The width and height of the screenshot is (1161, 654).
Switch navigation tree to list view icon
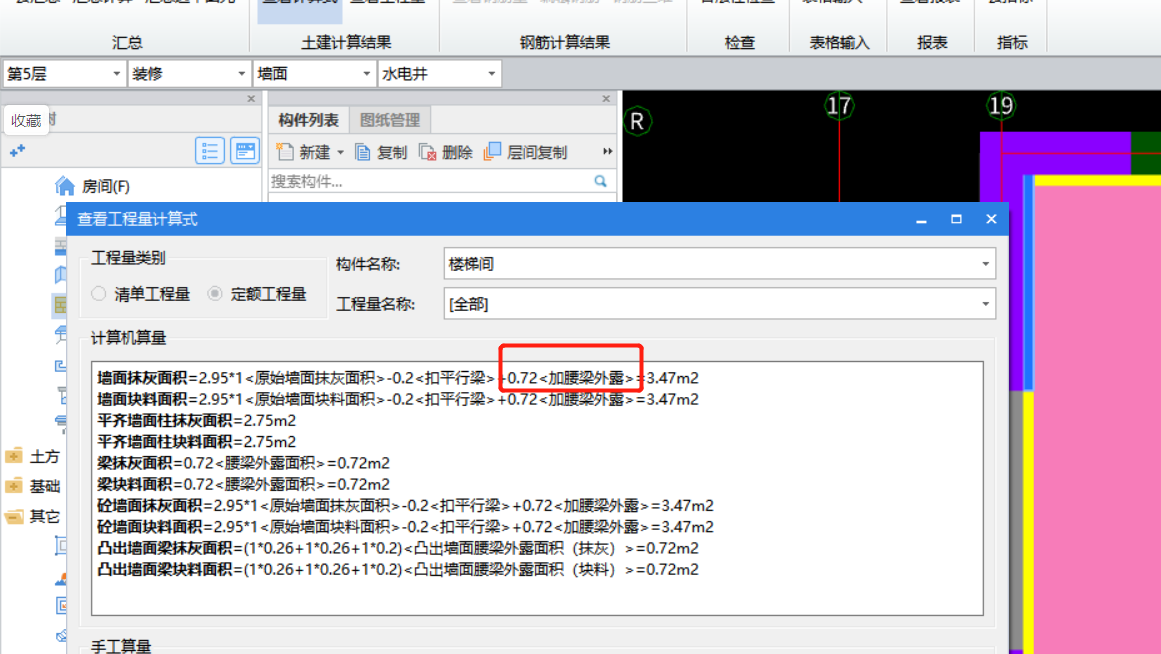(x=210, y=151)
